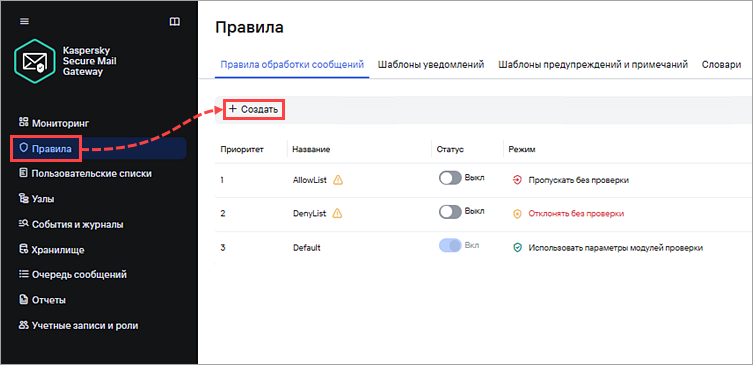Click the Учетные записи и роли users icon
This screenshot has height=365, width=753.
23,325
